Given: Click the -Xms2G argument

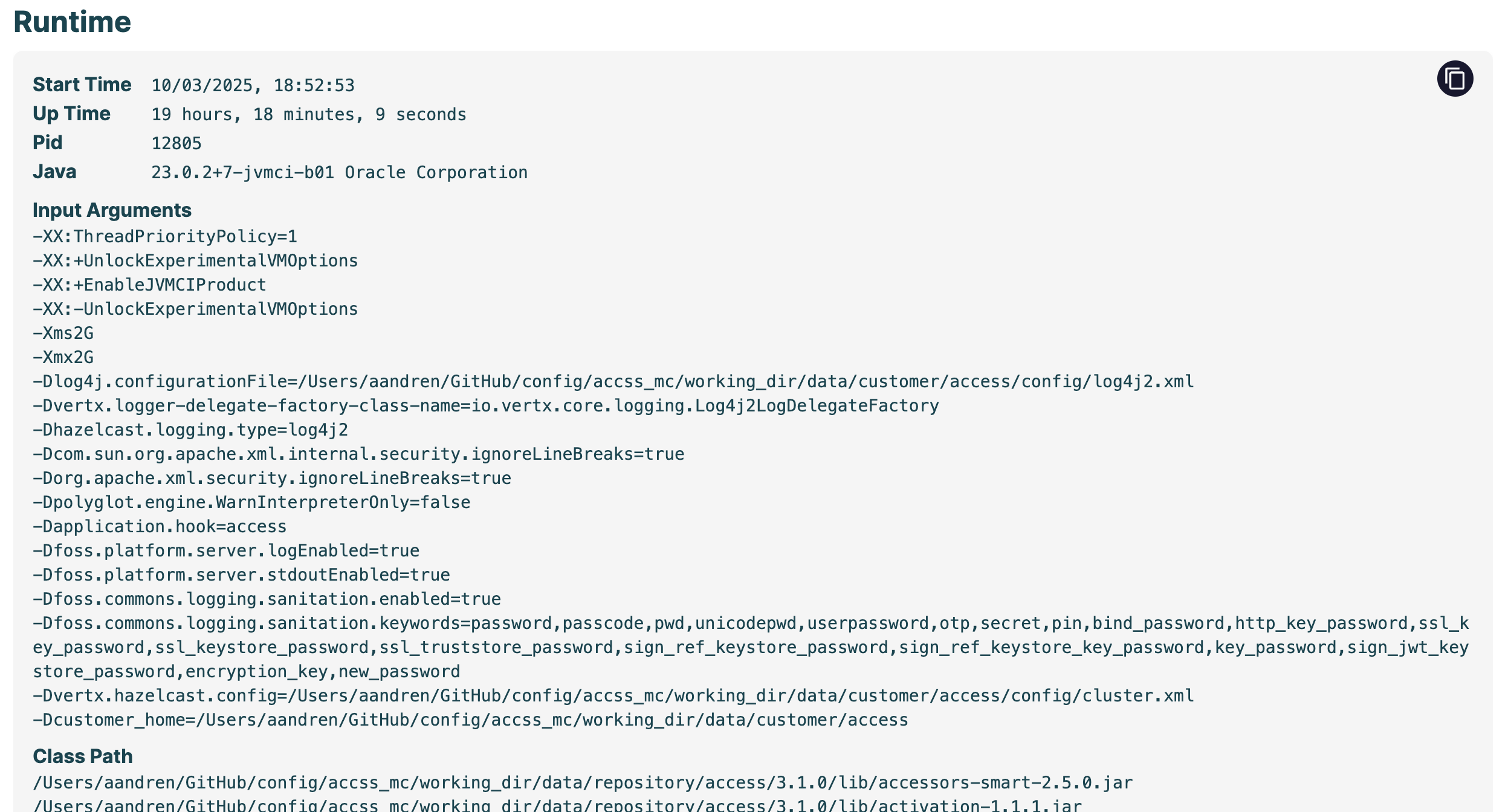Looking at the screenshot, I should point(63,333).
